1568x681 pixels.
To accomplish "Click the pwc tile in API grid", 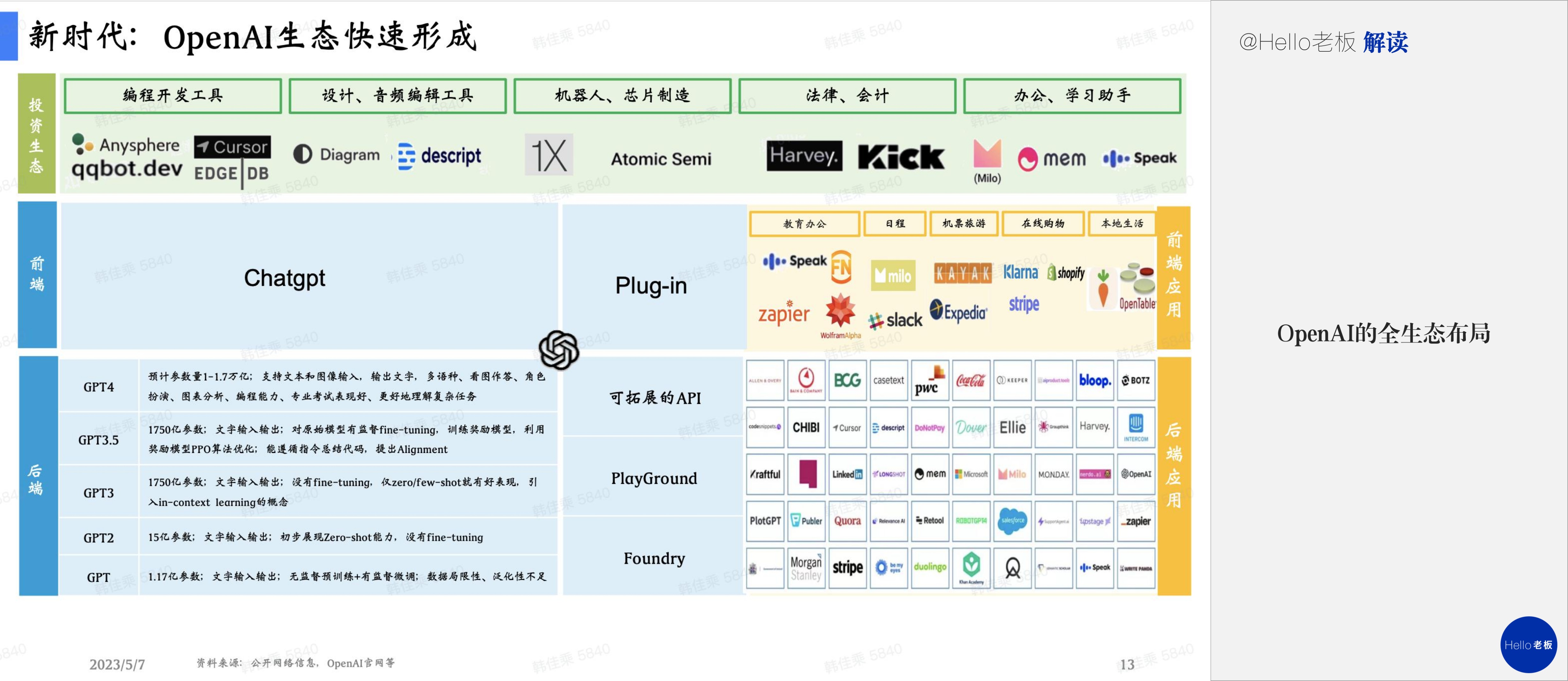I will coord(929,380).
